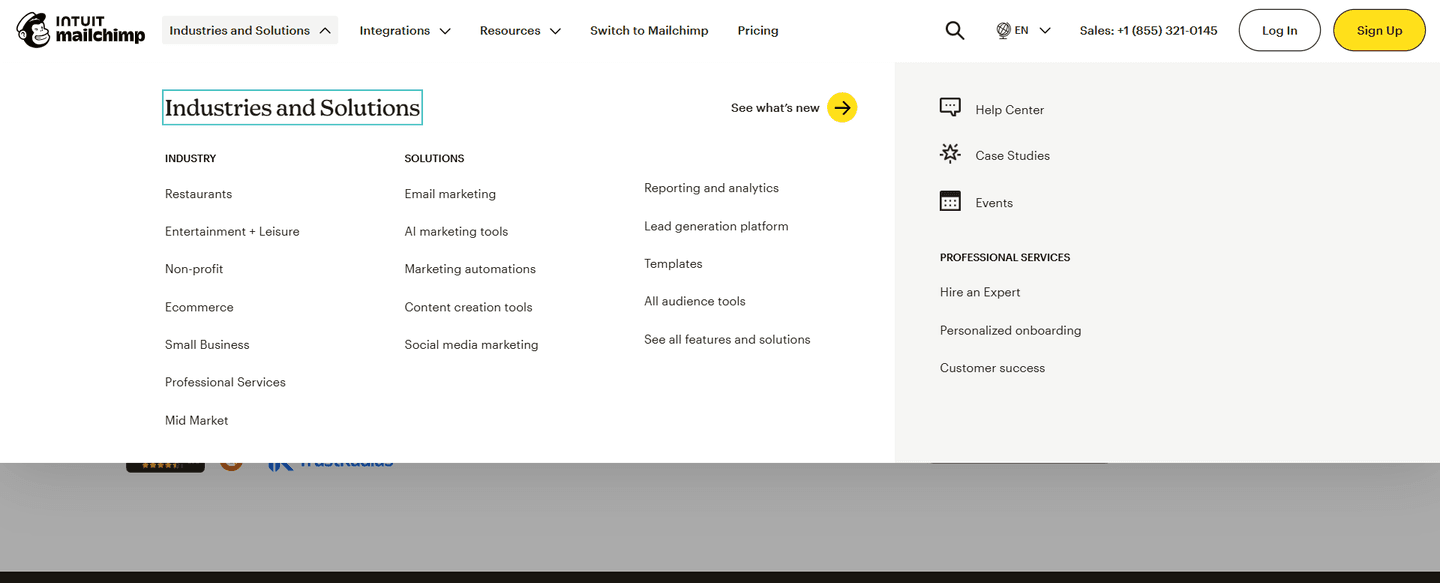Click Switch to Mailchimp
Image resolution: width=1440 pixels, height=583 pixels.
pyautogui.click(x=649, y=31)
